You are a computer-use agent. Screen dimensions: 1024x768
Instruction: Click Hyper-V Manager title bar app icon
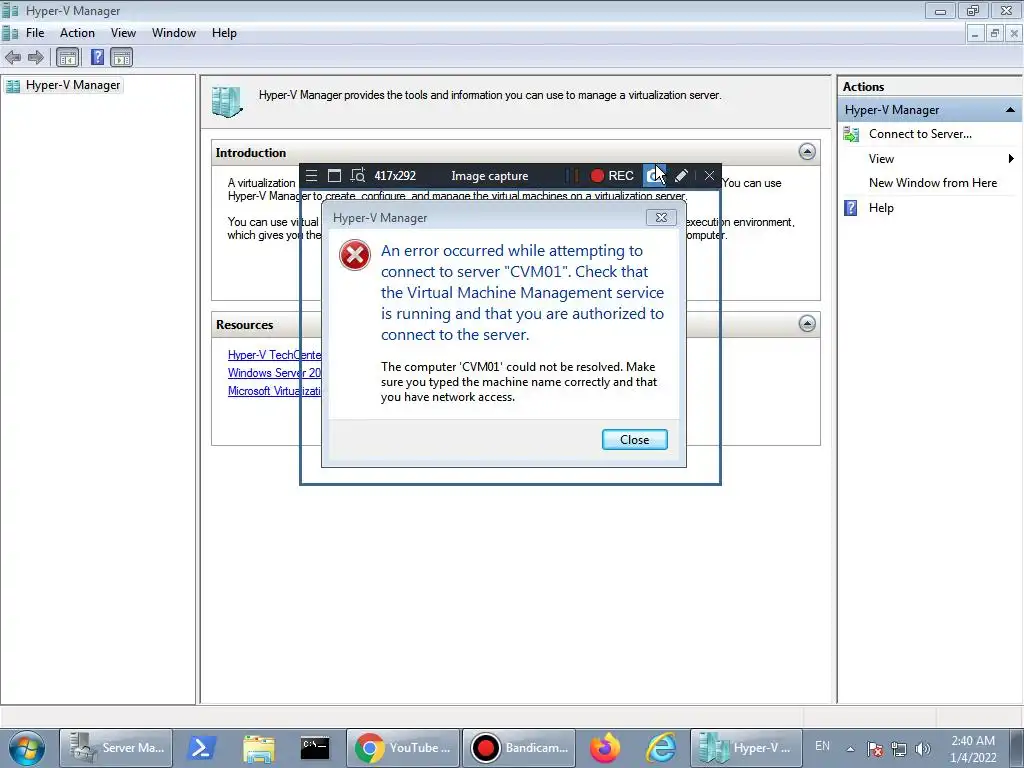(x=10, y=10)
